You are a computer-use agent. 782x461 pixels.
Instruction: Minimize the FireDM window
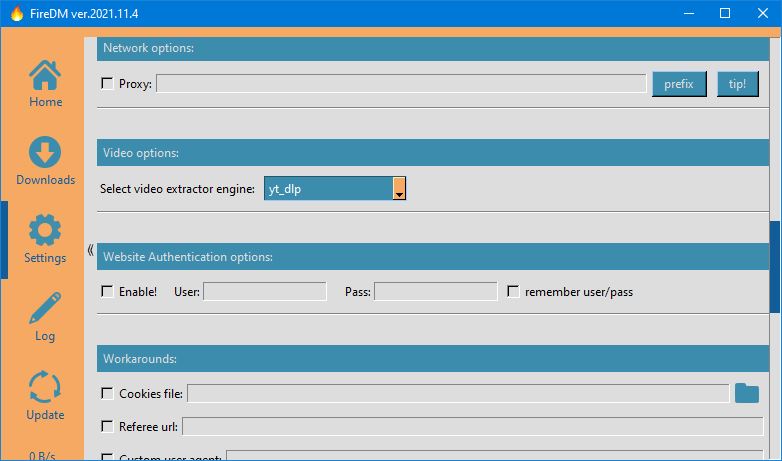(689, 13)
